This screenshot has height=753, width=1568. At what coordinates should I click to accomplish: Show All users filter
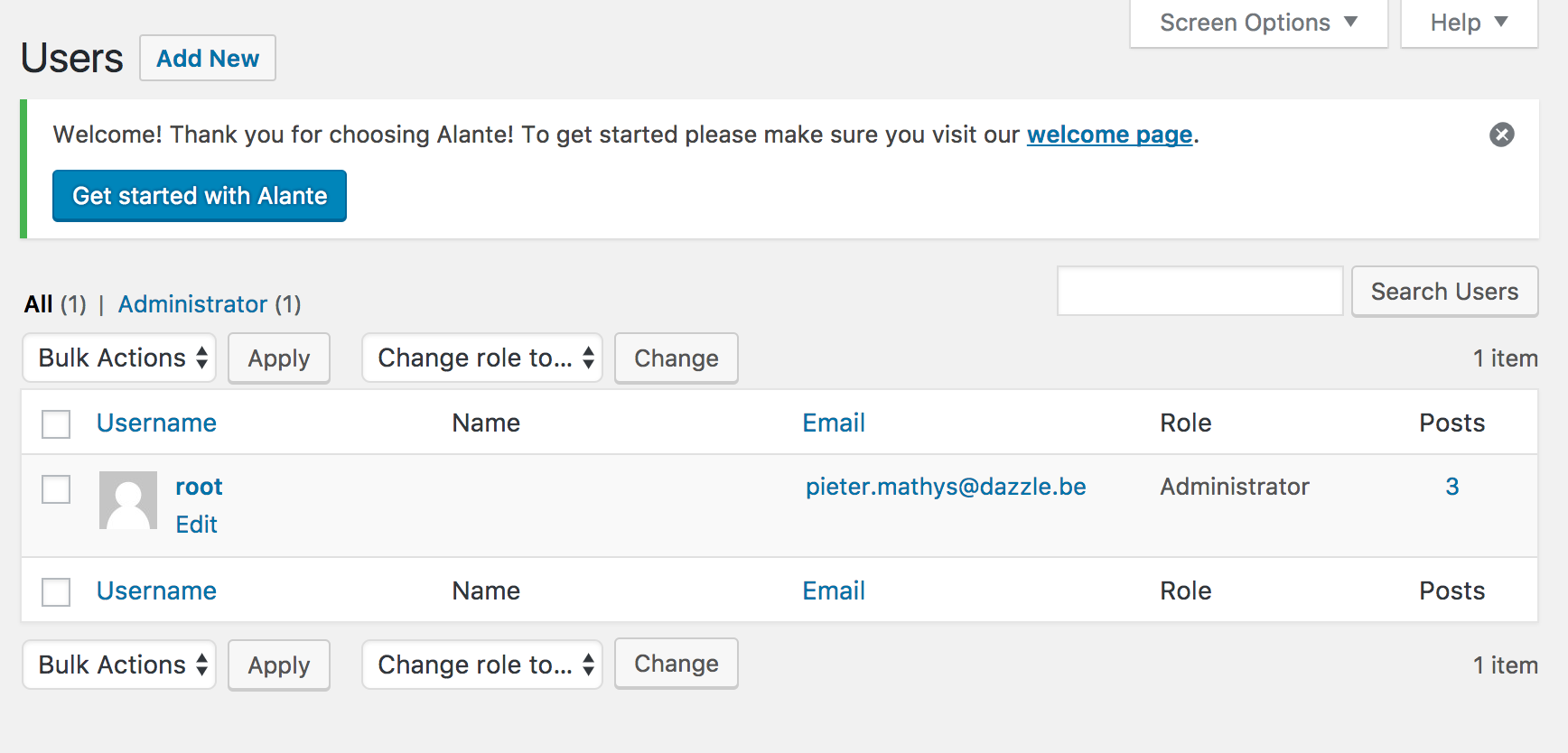(39, 304)
